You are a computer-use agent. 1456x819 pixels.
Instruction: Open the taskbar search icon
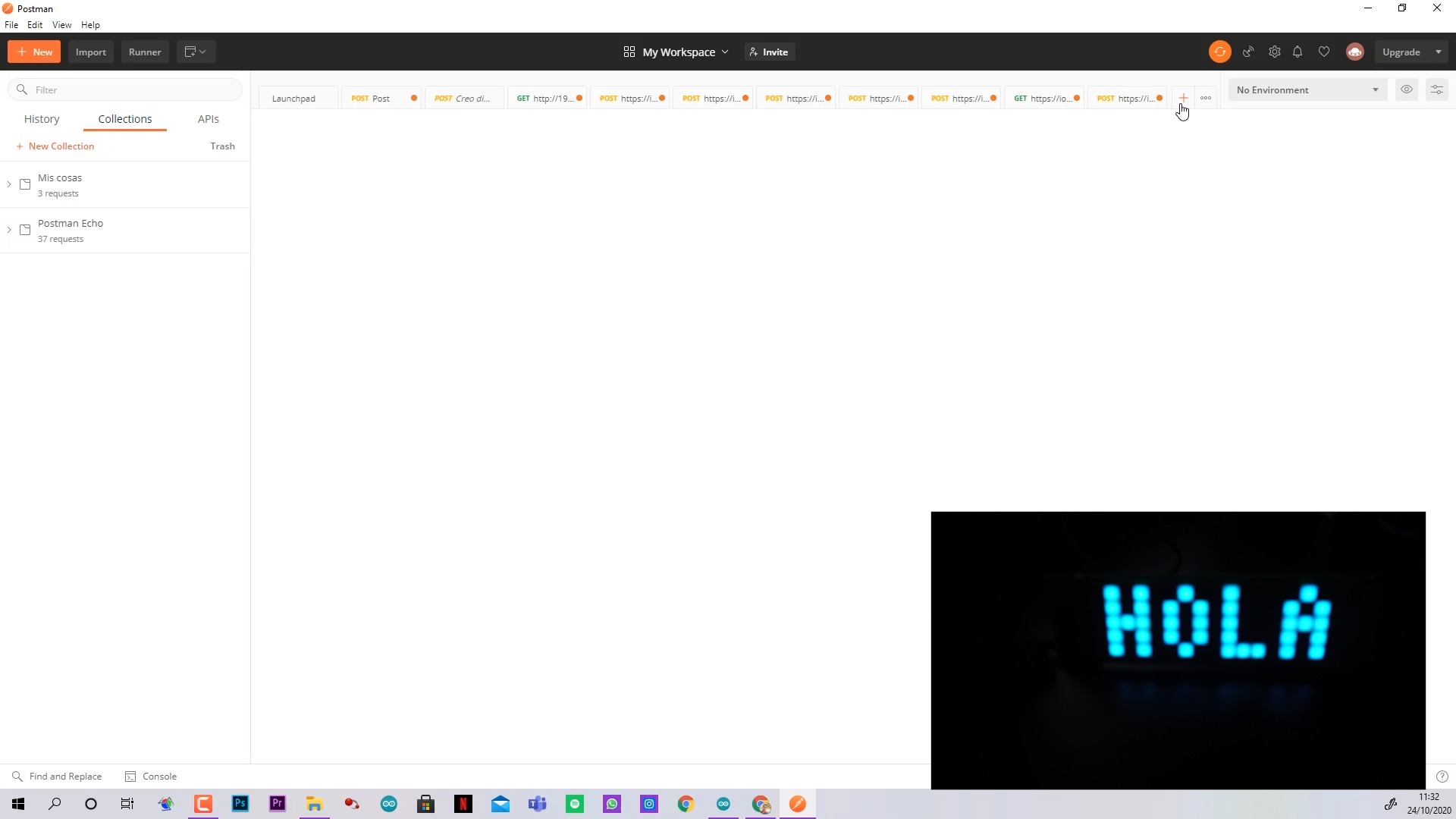[55, 804]
